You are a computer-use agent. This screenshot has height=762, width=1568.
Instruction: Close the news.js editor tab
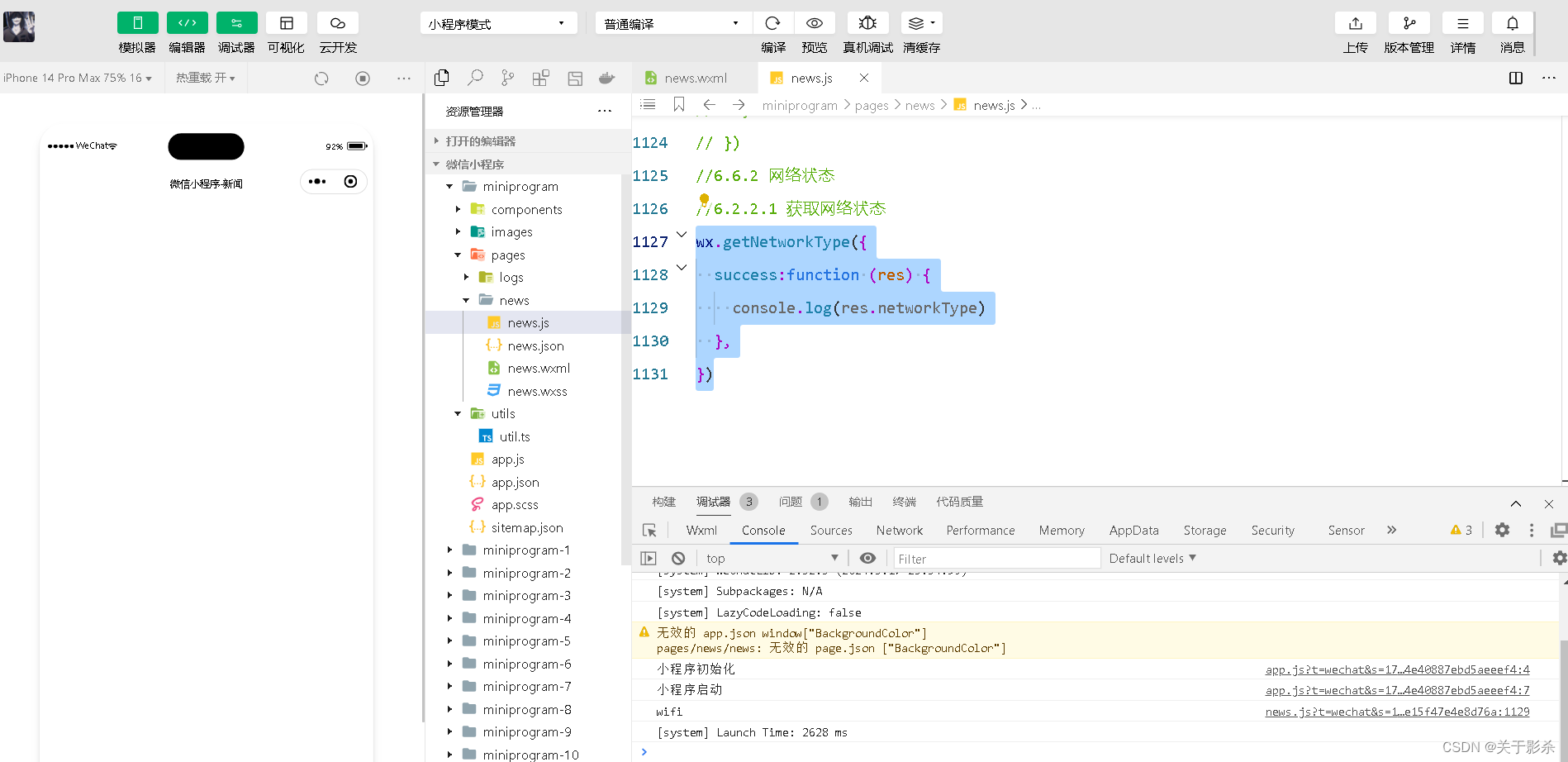click(x=863, y=78)
